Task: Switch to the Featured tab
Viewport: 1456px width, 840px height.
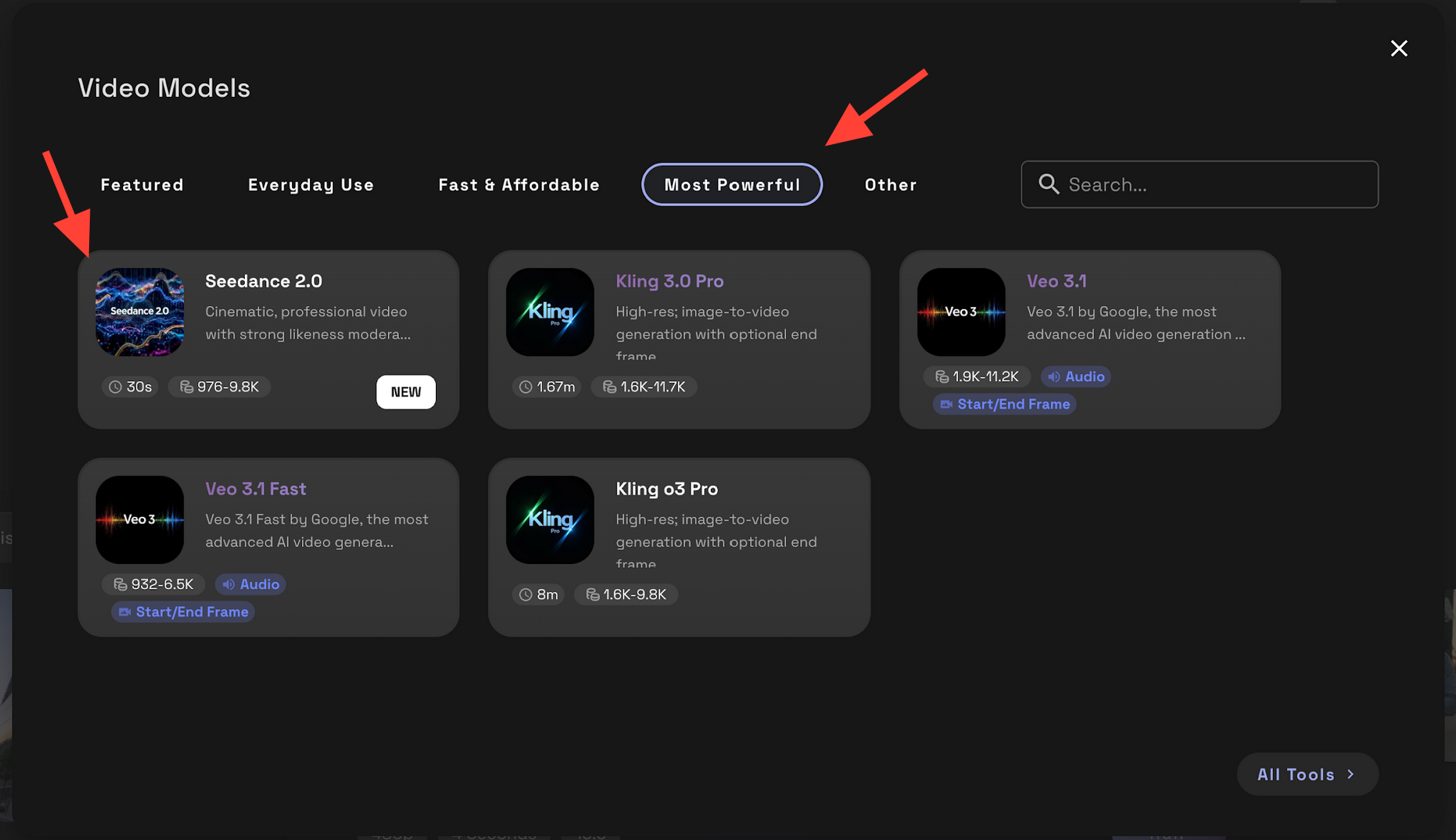Action: coord(142,184)
